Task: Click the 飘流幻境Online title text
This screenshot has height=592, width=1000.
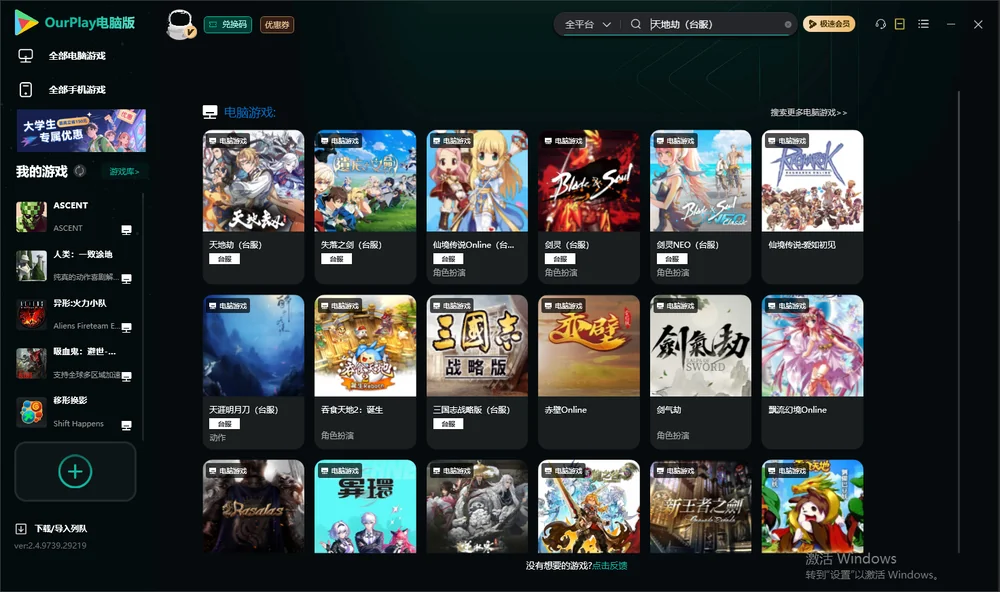Action: [798, 410]
